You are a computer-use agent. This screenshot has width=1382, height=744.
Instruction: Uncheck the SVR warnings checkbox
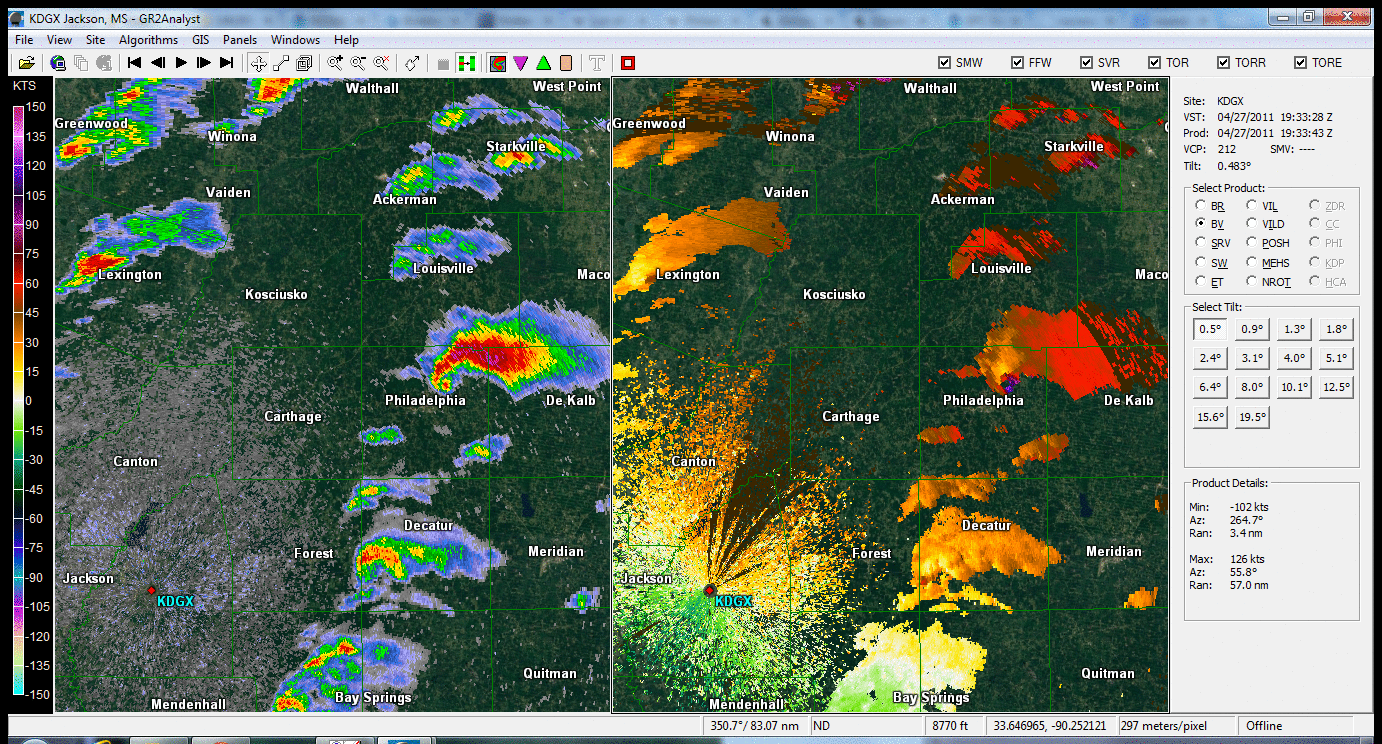click(1086, 62)
